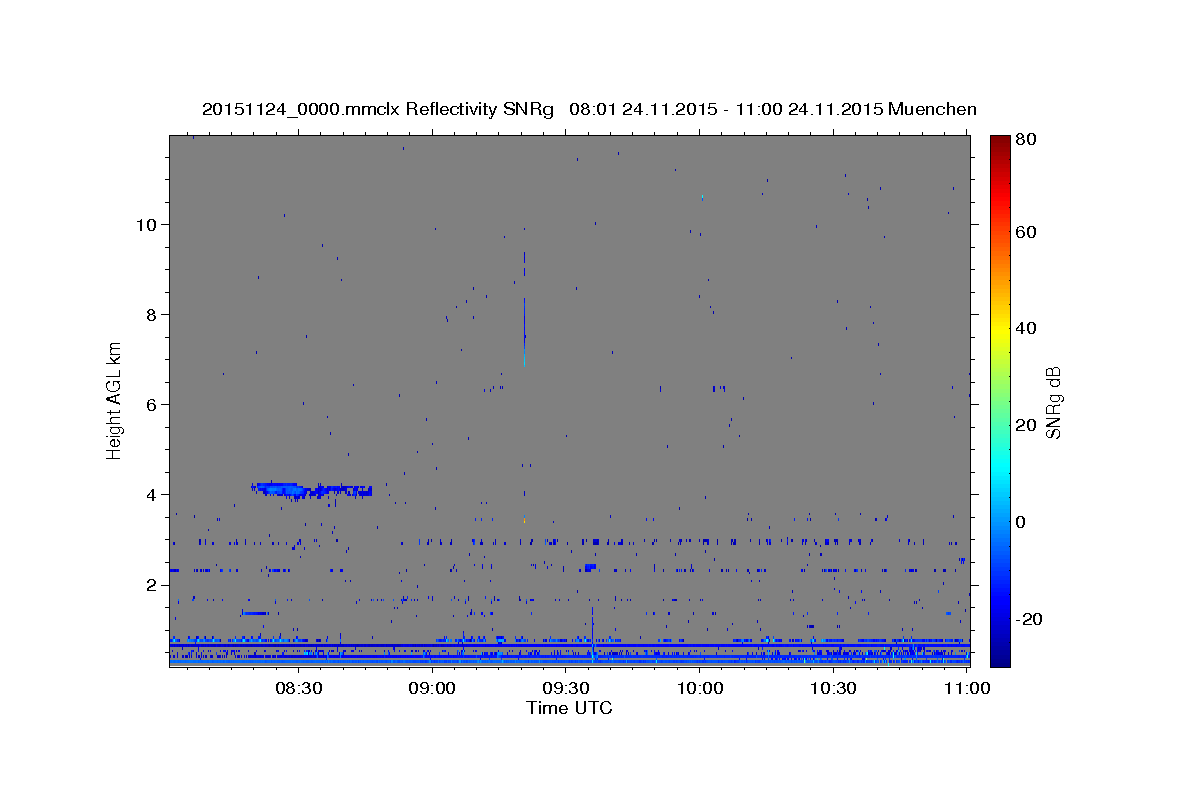The height and width of the screenshot is (800, 1200).
Task: Click the 'Time UTC' axis label
Action: pos(569,708)
